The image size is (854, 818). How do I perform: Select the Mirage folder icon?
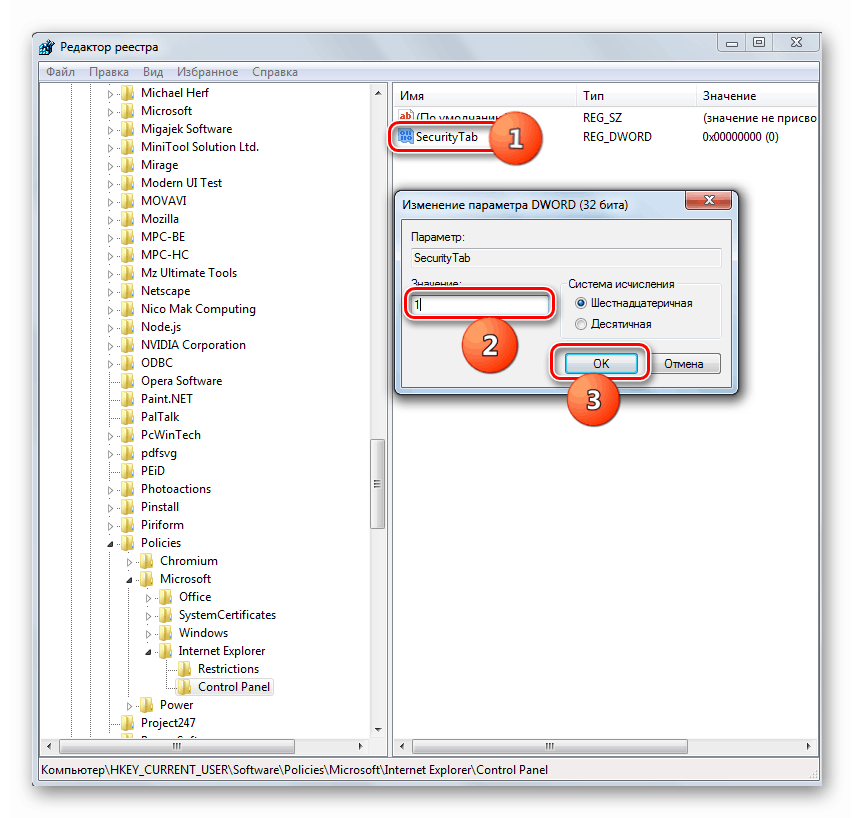pos(127,165)
